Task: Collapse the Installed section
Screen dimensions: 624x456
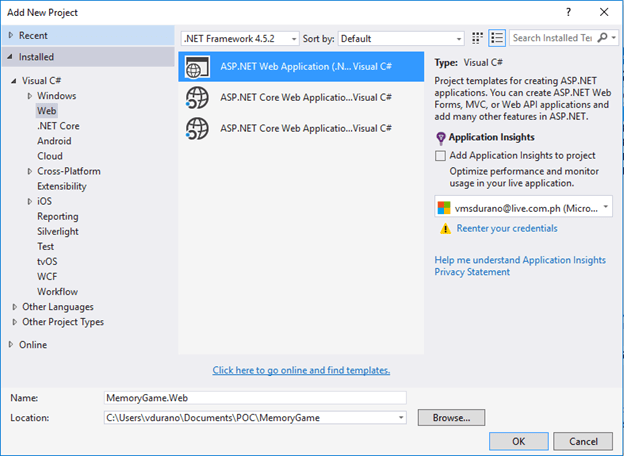Action: (x=10, y=57)
